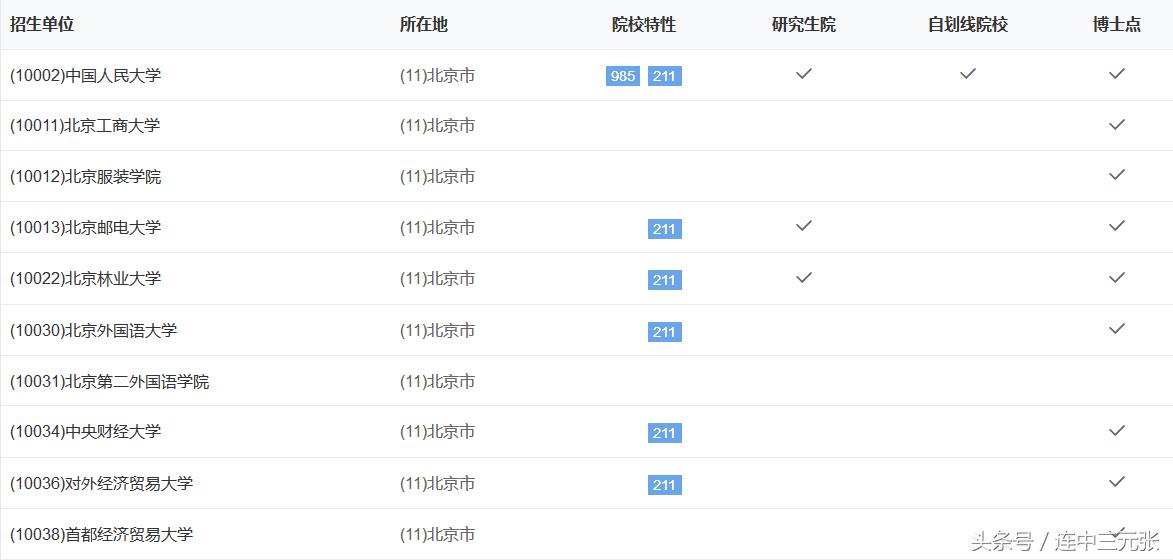1173x560 pixels.
Task: Click 自划线院校 checkmark for 中国人民大学
Action: click(968, 73)
